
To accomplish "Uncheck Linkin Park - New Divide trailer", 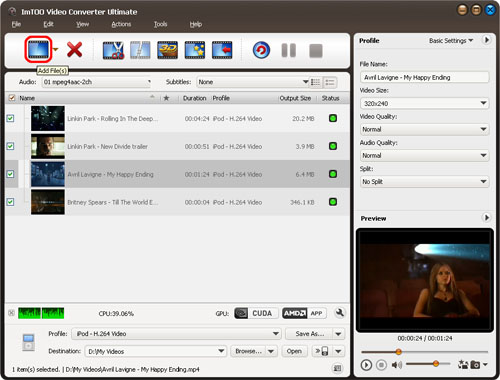I will 10,146.
